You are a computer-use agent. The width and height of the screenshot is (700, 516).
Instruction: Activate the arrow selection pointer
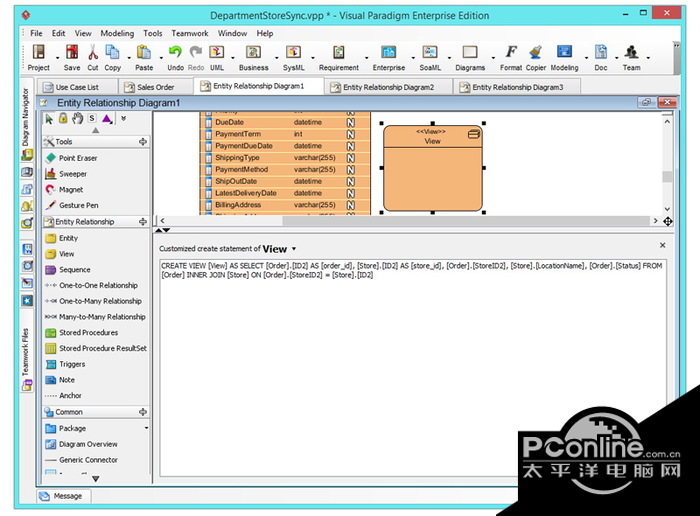pos(49,119)
